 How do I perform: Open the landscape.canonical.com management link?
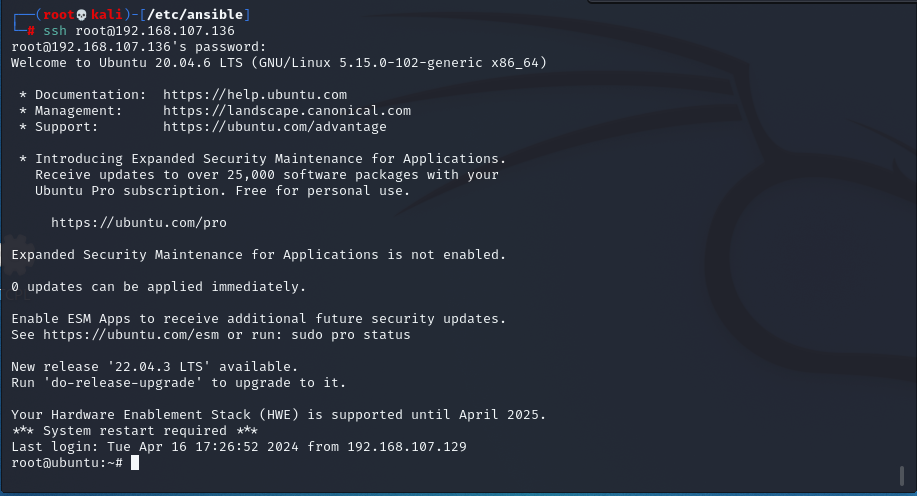click(x=287, y=111)
